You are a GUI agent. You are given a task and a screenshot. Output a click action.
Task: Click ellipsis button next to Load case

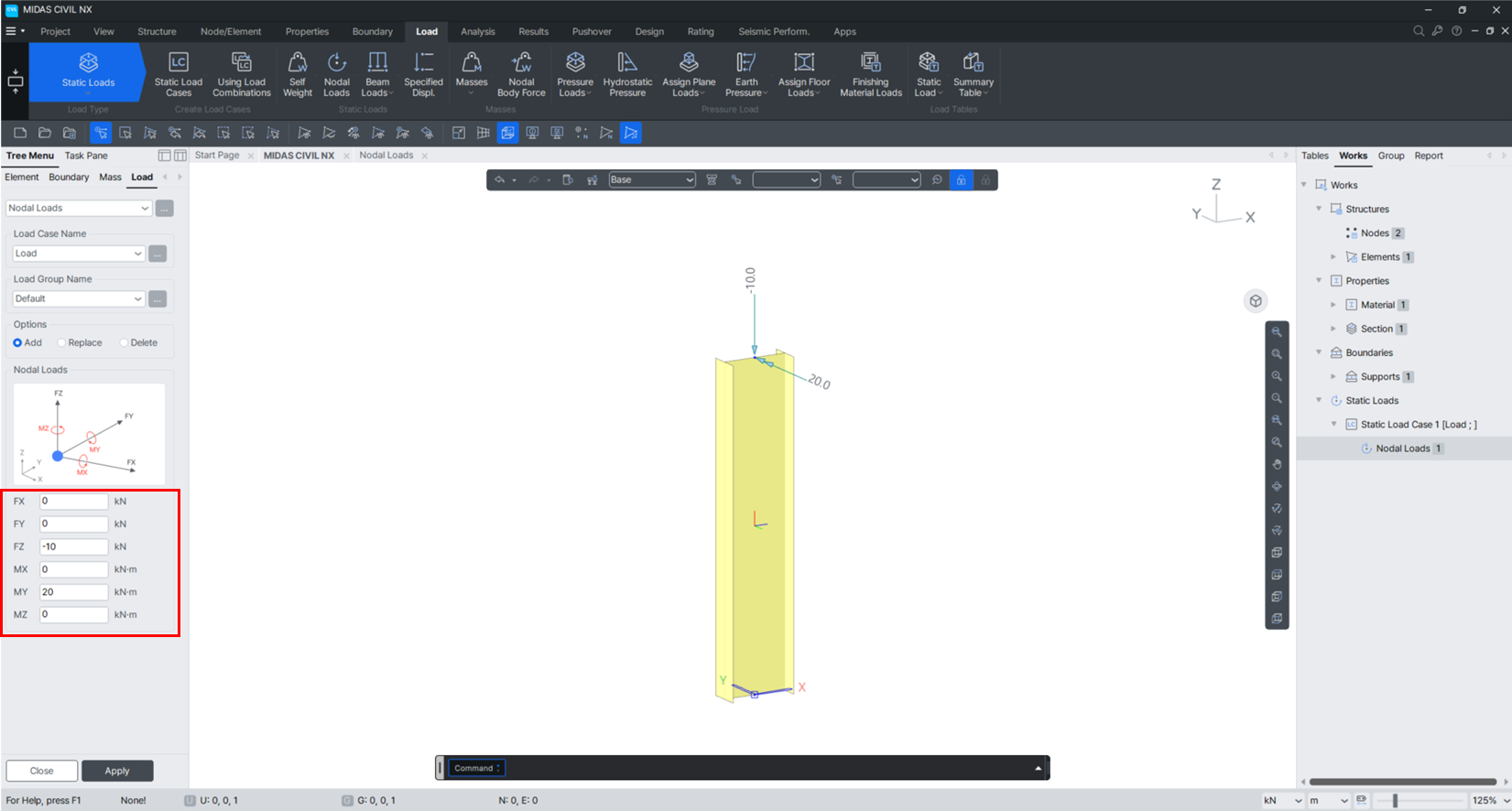point(158,254)
